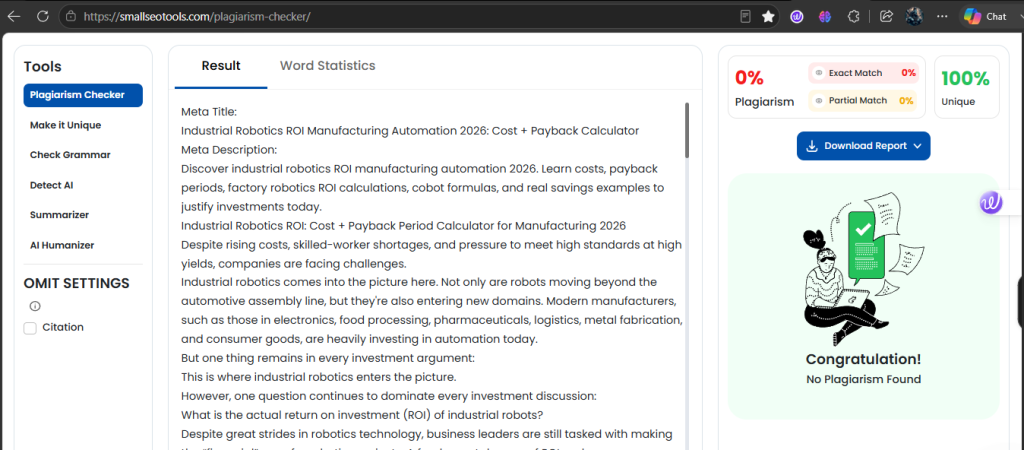Open the Summarizer tool

[x=59, y=215]
